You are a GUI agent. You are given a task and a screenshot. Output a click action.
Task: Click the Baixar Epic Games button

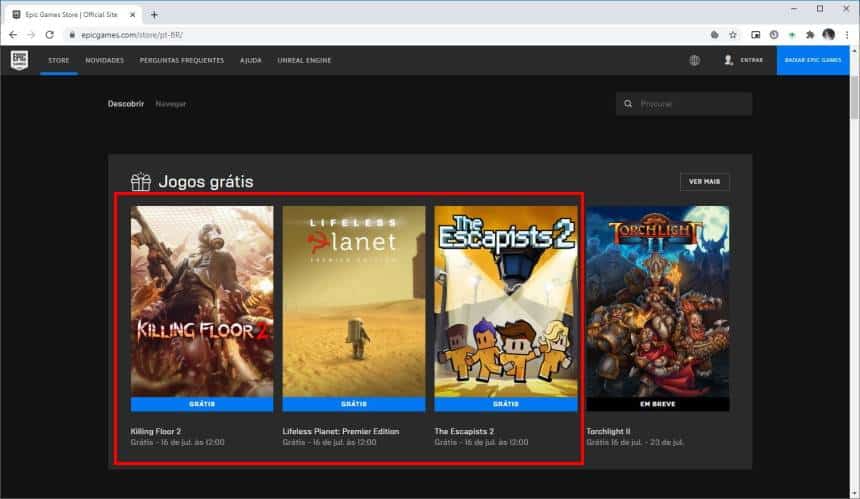click(x=813, y=60)
